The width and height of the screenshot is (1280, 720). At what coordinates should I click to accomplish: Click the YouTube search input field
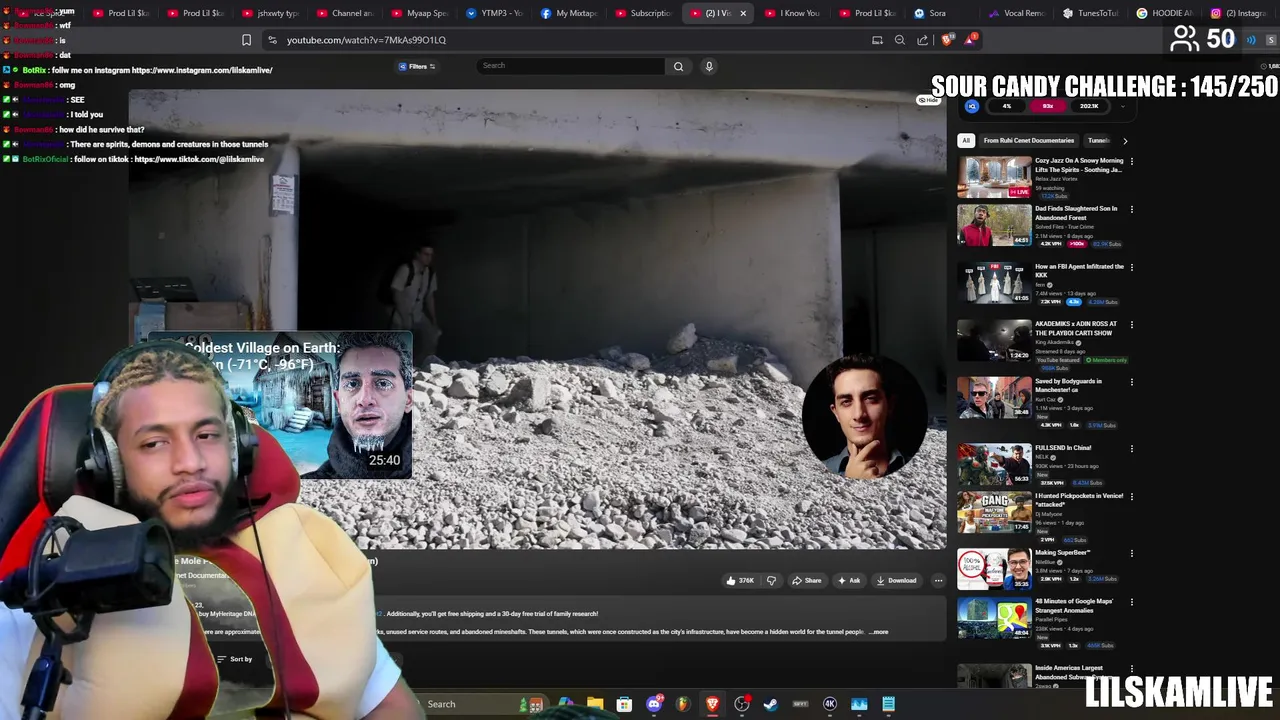tap(570, 66)
